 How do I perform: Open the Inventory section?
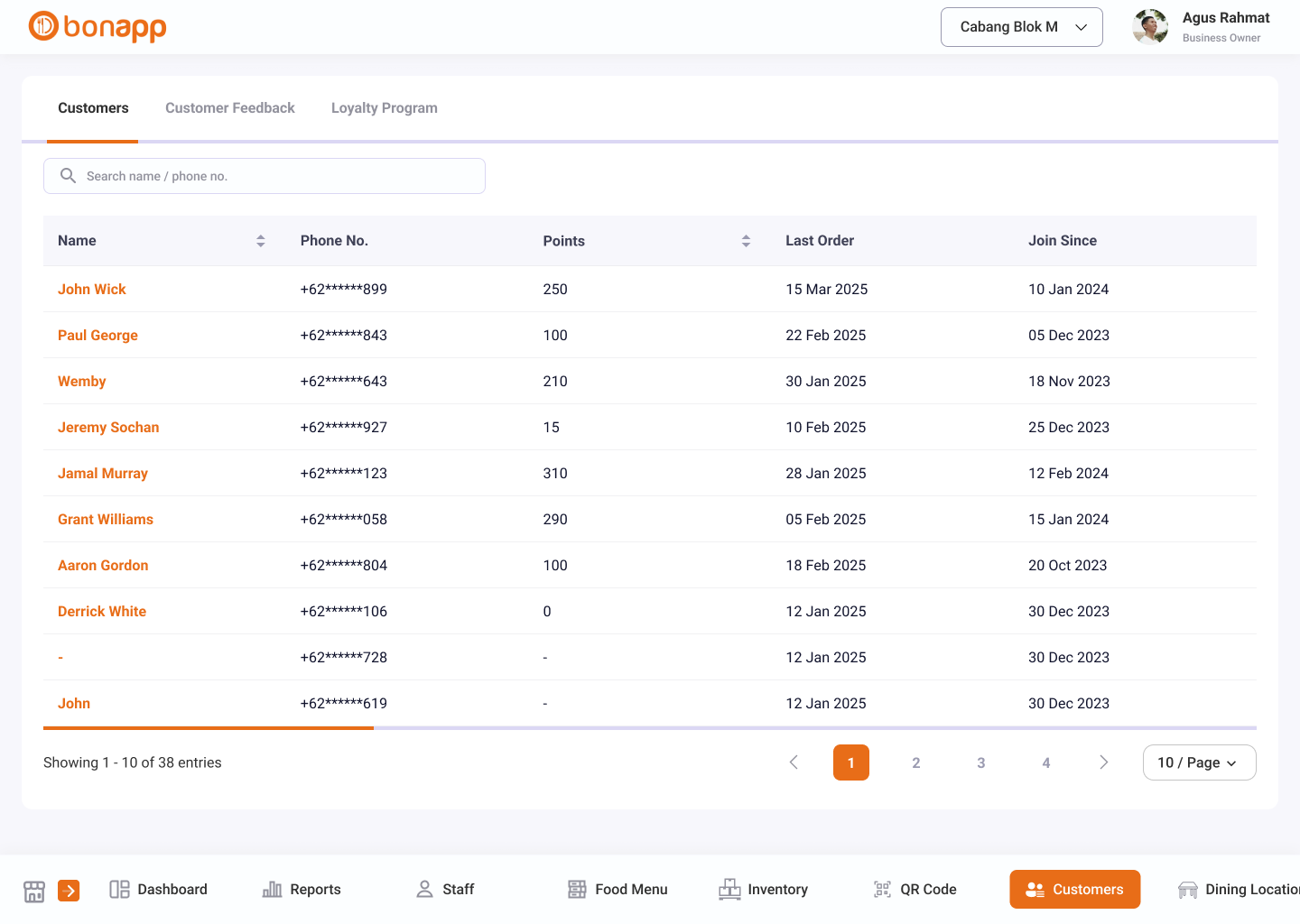tap(763, 890)
